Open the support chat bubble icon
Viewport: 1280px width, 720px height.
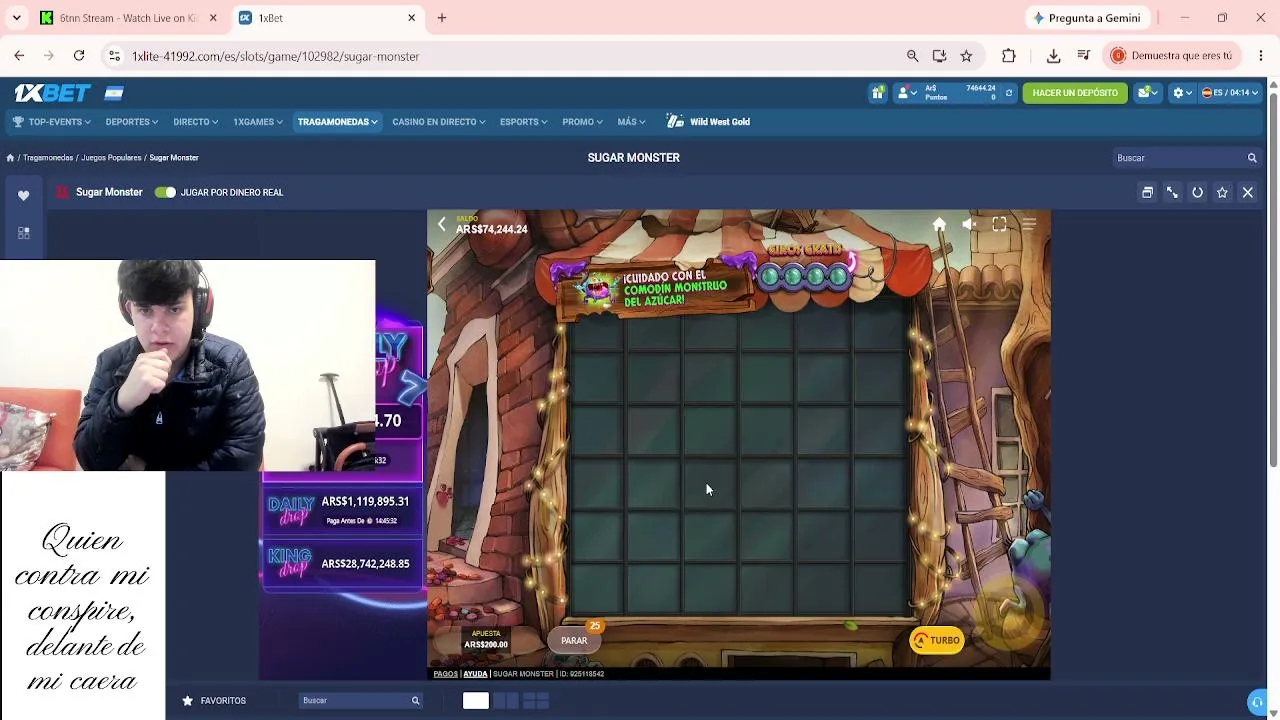coord(1258,702)
